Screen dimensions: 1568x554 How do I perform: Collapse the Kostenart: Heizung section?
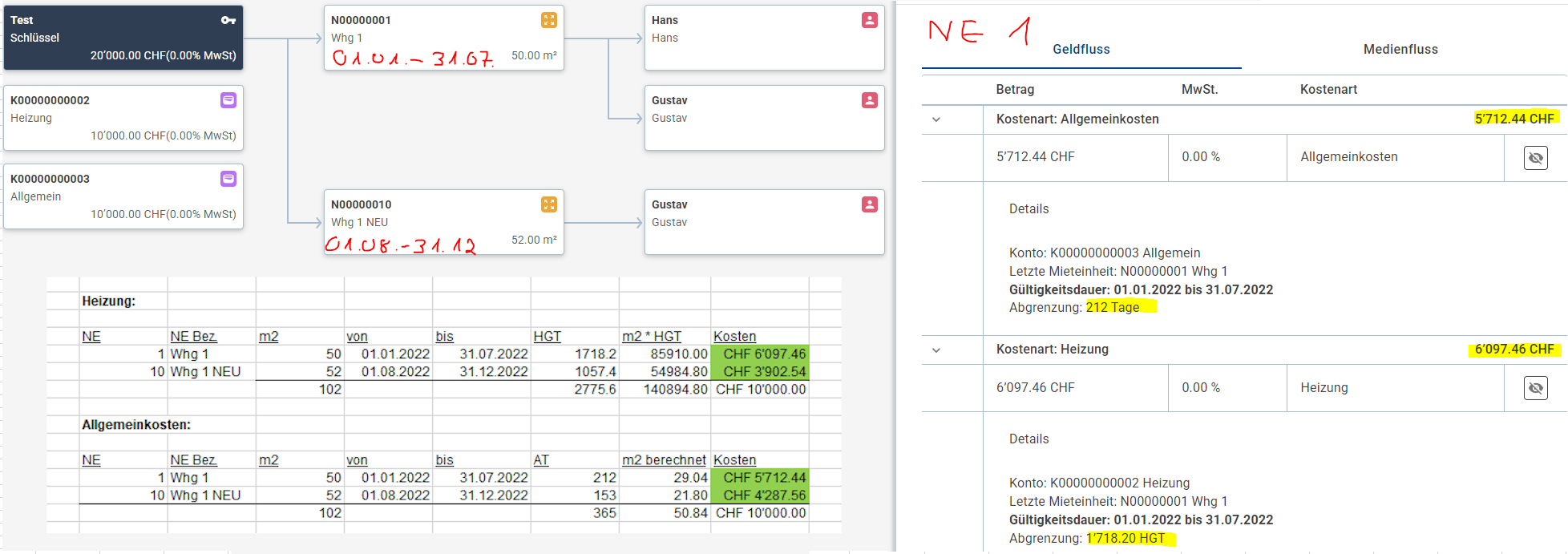[x=936, y=350]
